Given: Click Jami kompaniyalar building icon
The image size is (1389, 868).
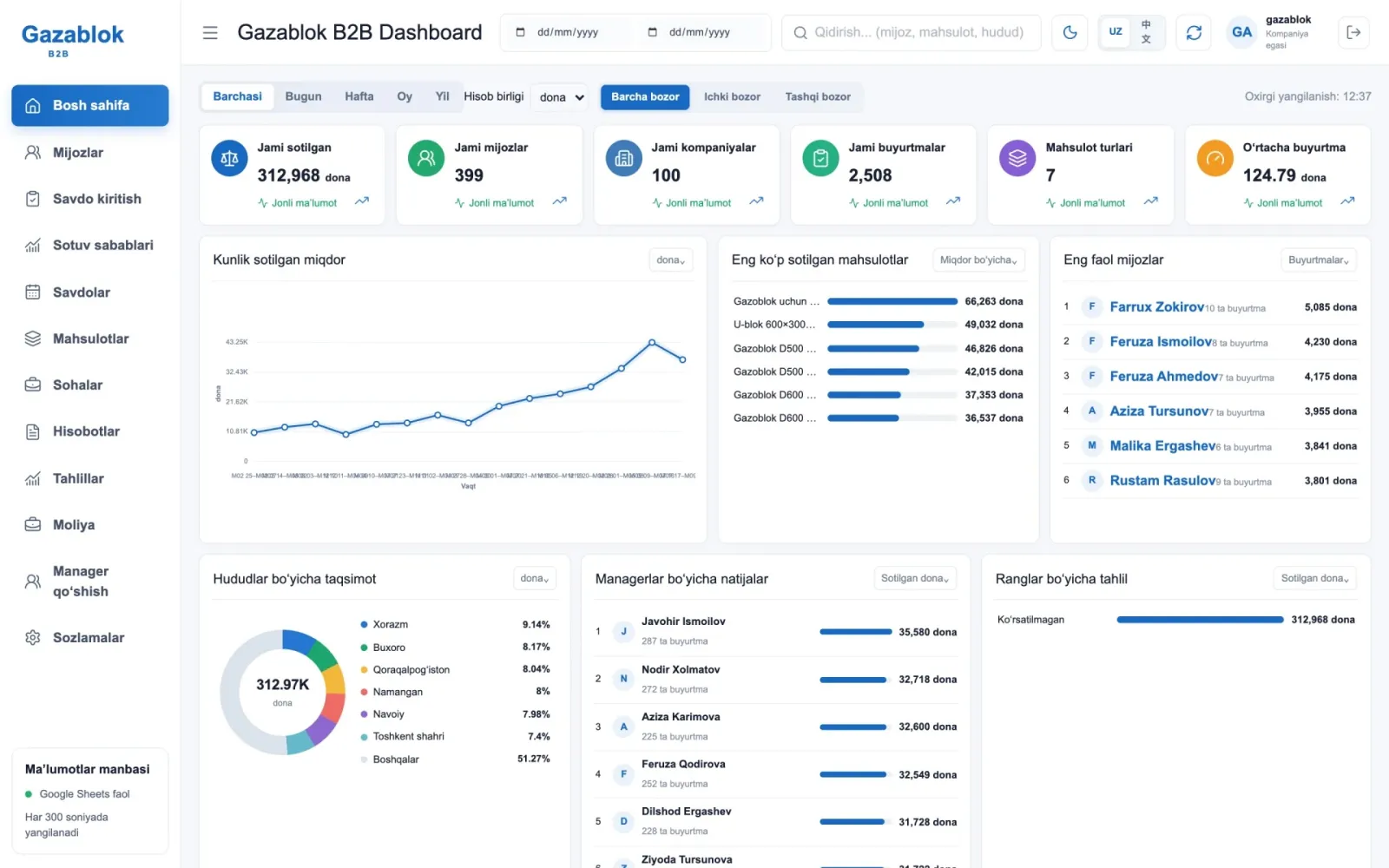Looking at the screenshot, I should click(623, 159).
